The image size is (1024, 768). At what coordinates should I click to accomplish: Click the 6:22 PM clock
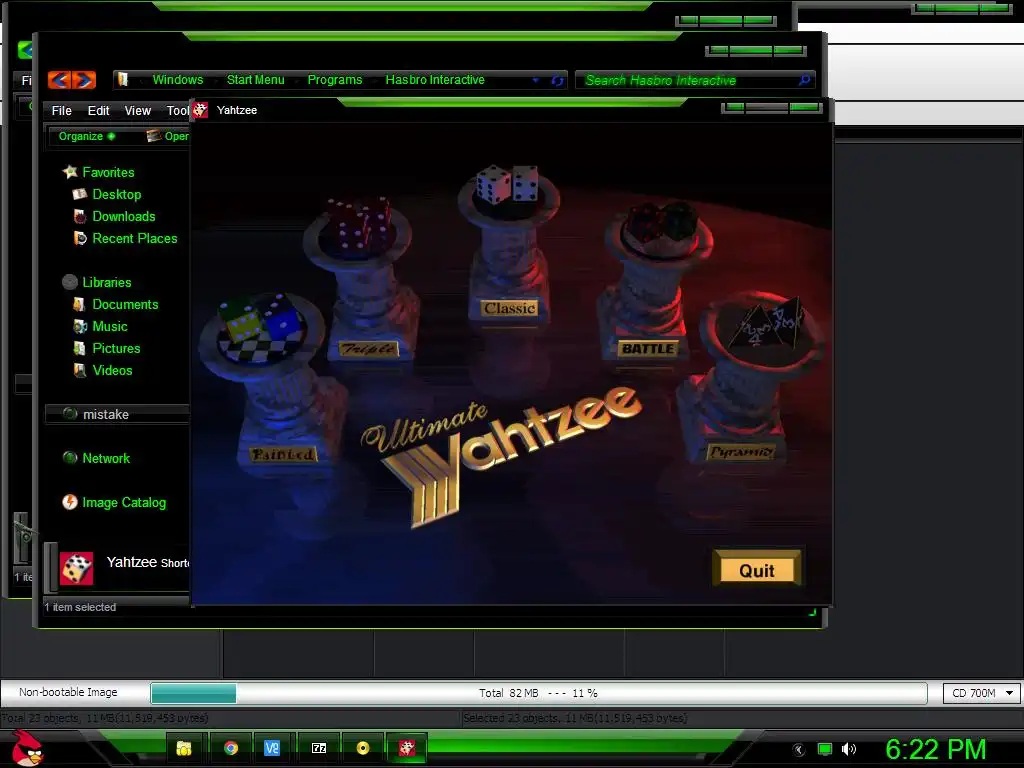[935, 749]
